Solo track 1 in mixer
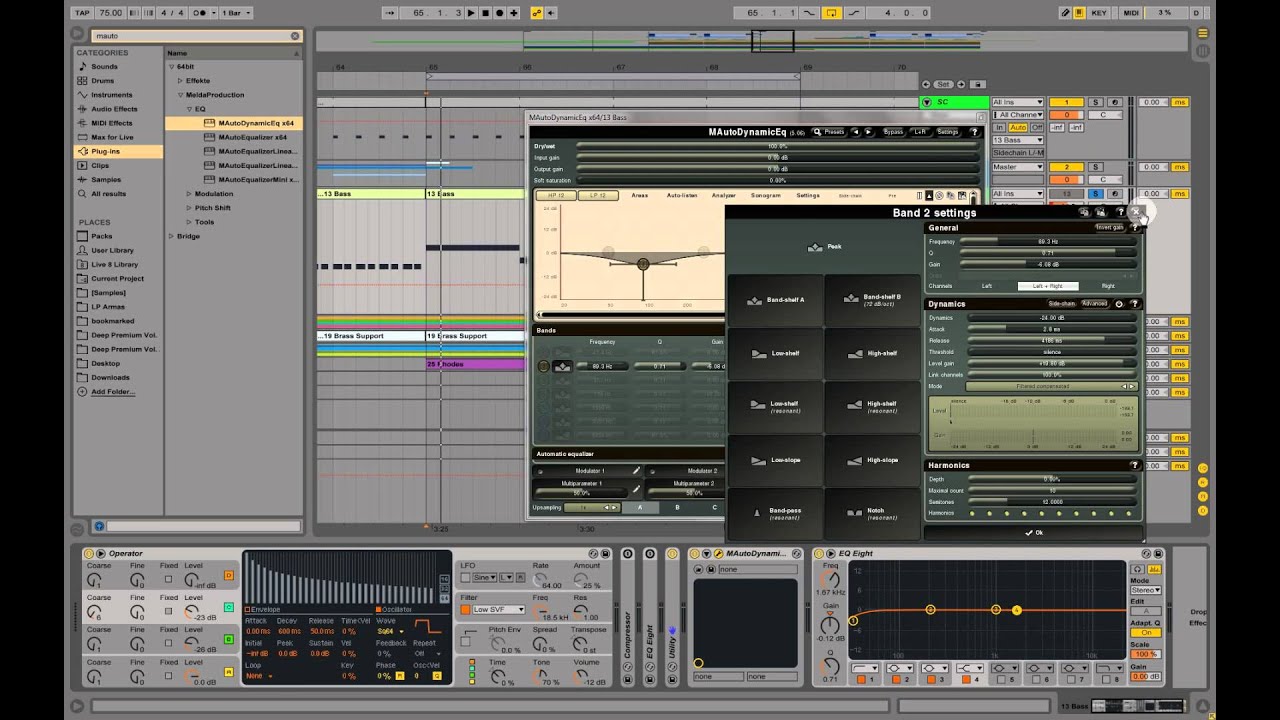Image resolution: width=1280 pixels, height=720 pixels. pyautogui.click(x=1095, y=102)
